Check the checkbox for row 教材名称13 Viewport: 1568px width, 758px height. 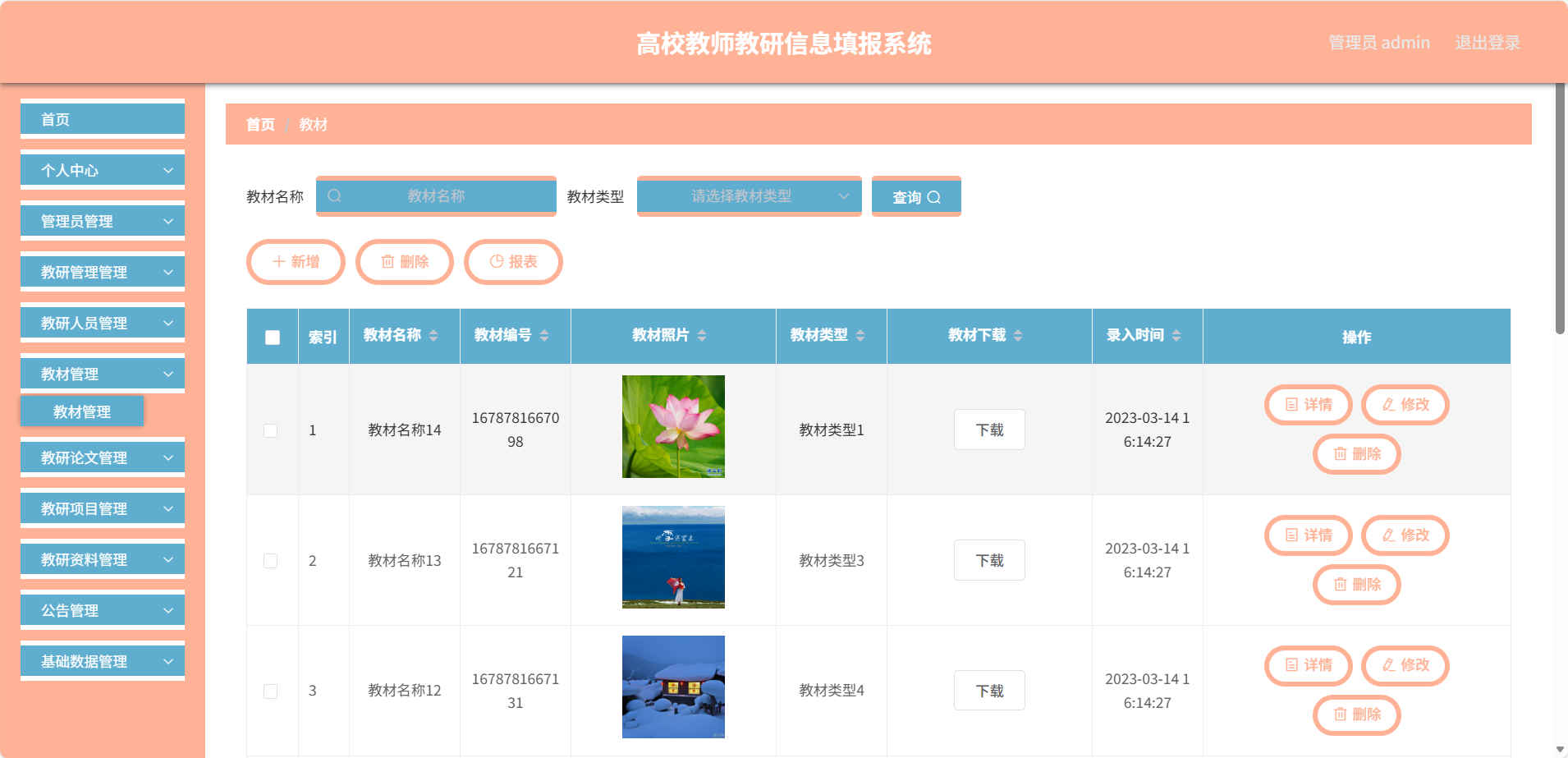[x=270, y=561]
